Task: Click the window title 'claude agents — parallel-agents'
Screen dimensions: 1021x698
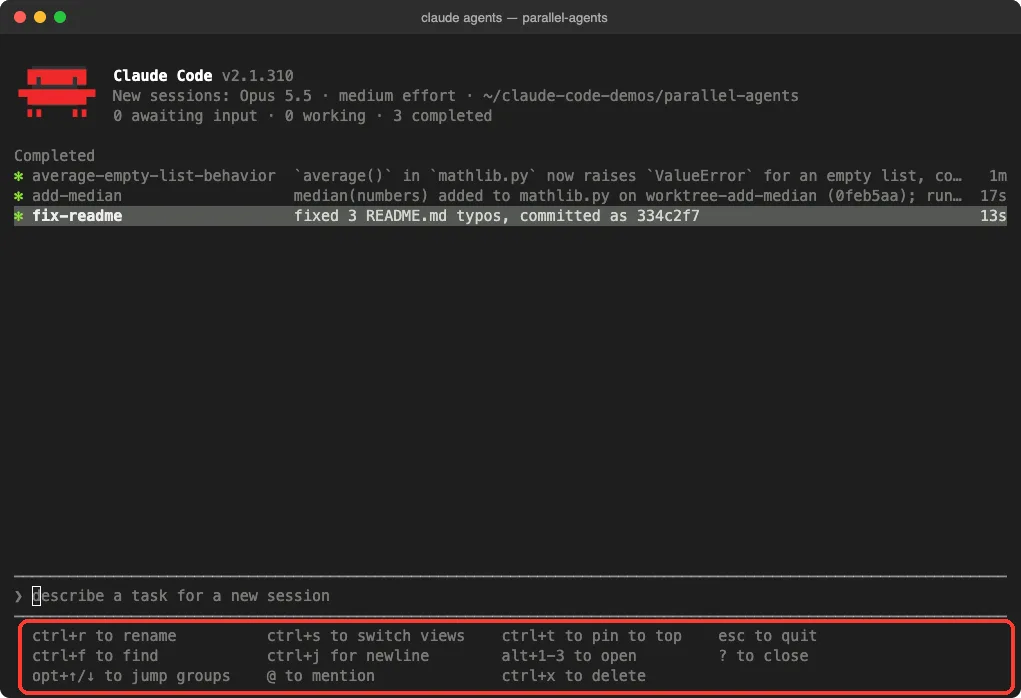Action: pos(514,18)
